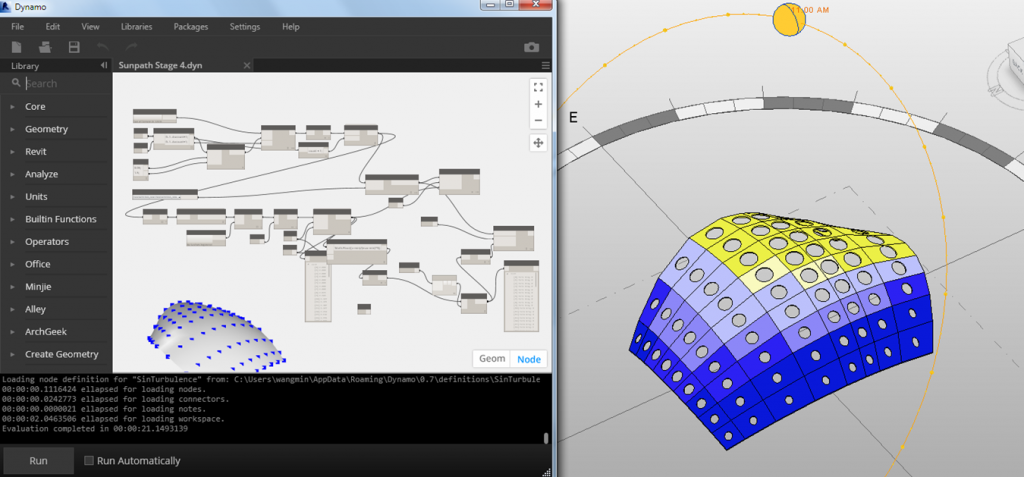Click the Fit to screen icon
1024x477 pixels.
click(538, 87)
